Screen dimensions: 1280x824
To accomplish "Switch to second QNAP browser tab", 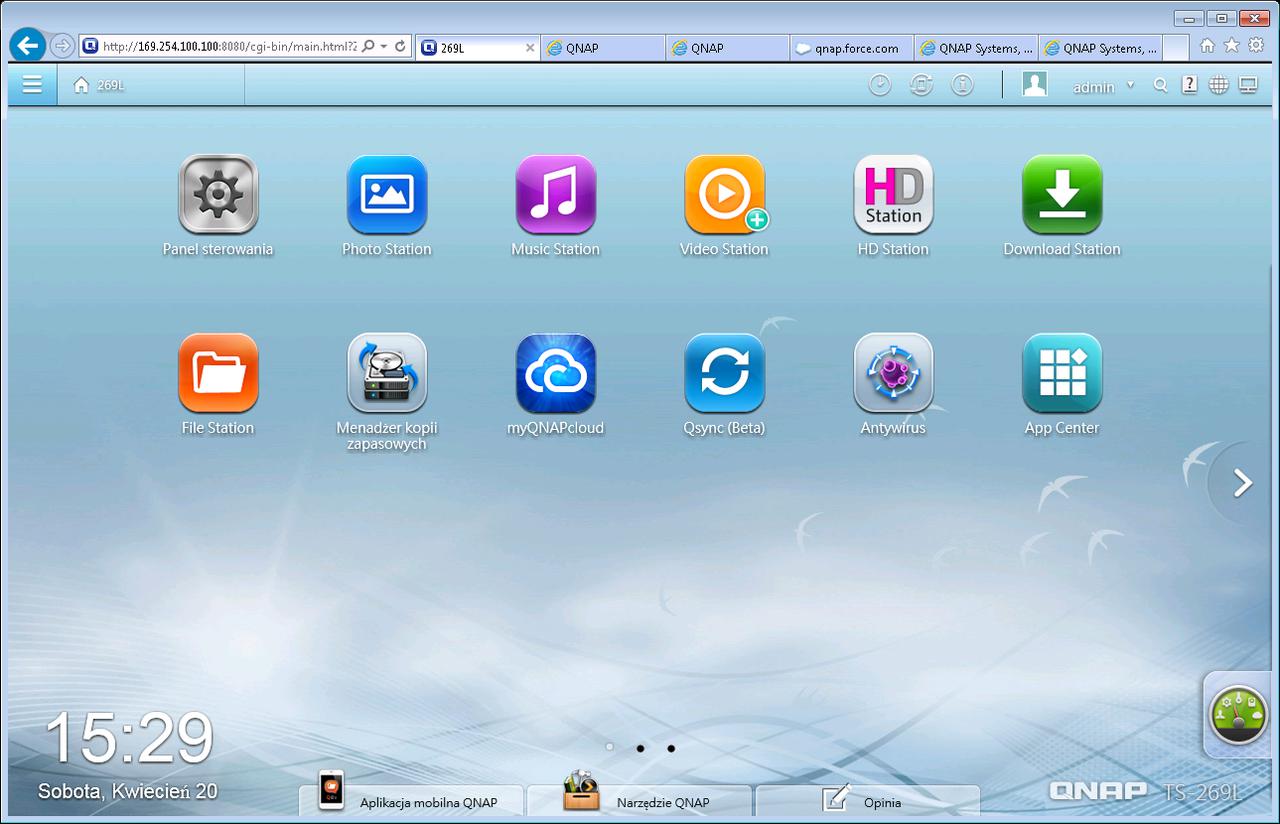I will [x=727, y=47].
